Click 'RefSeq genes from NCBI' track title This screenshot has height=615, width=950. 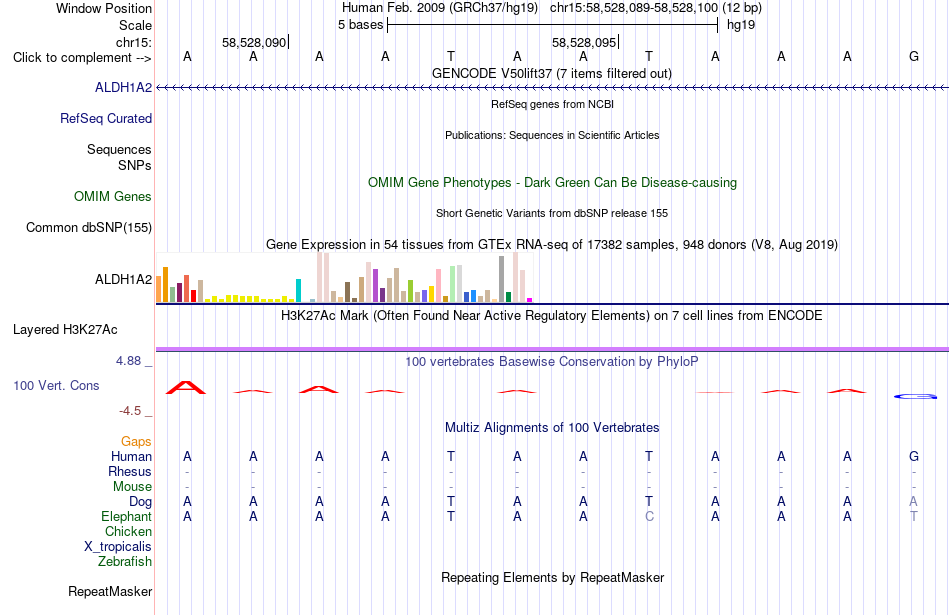point(553,104)
